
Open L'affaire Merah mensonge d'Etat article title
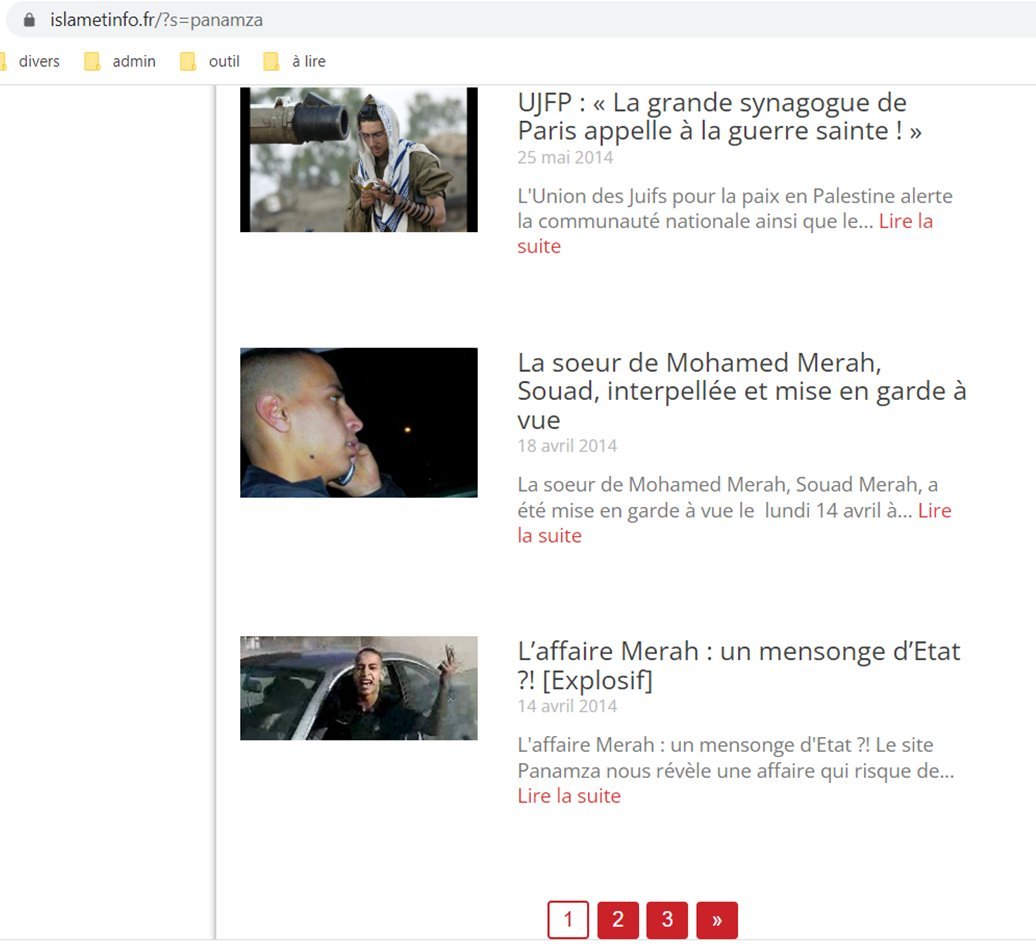[739, 665]
